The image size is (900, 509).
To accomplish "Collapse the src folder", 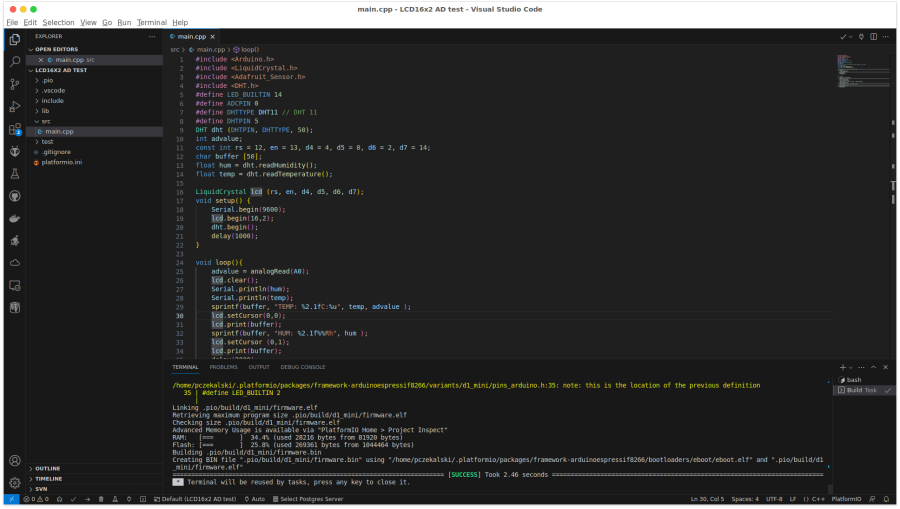I will 46,121.
